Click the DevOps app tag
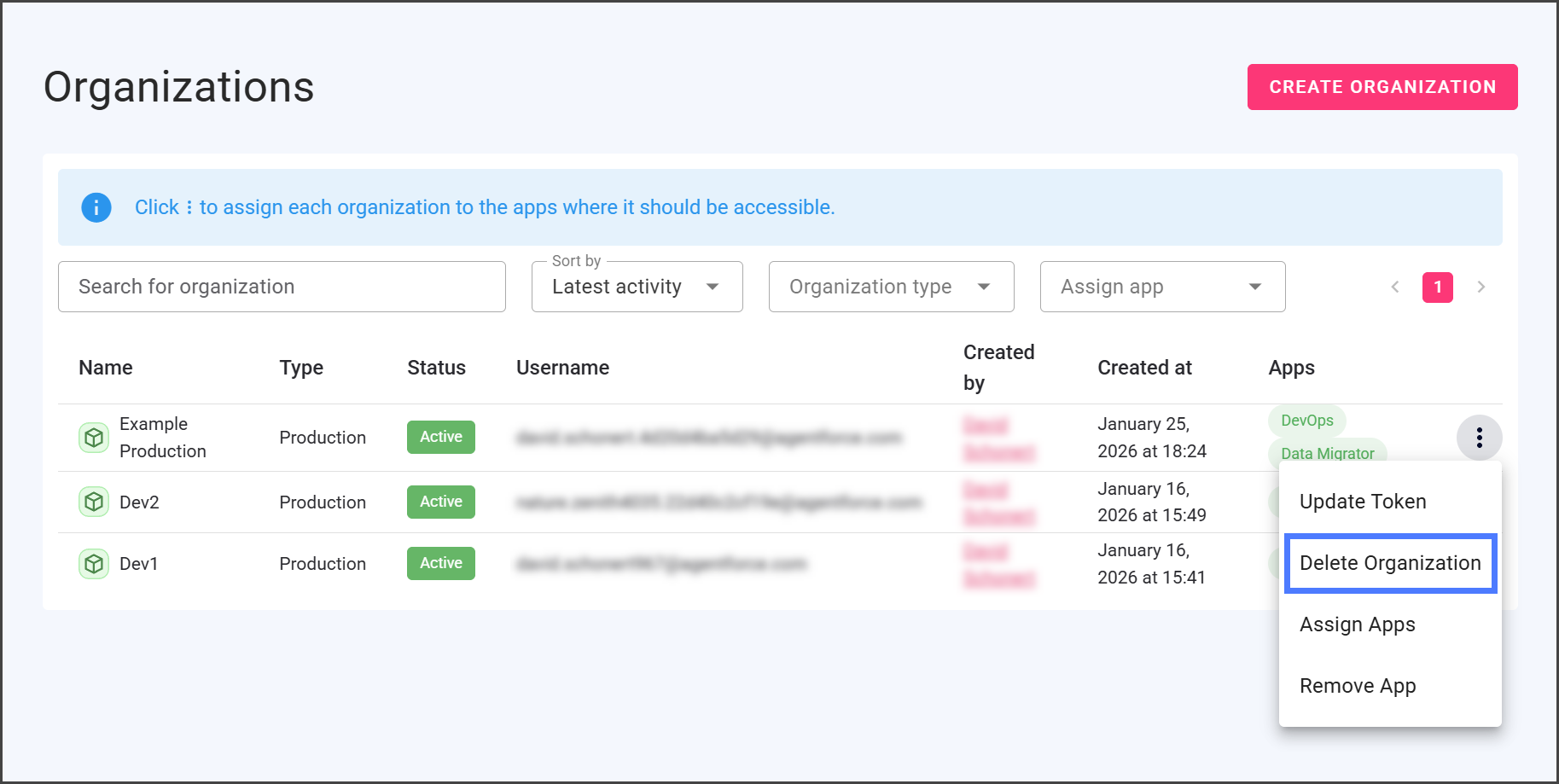The height and width of the screenshot is (784, 1559). click(x=1306, y=421)
